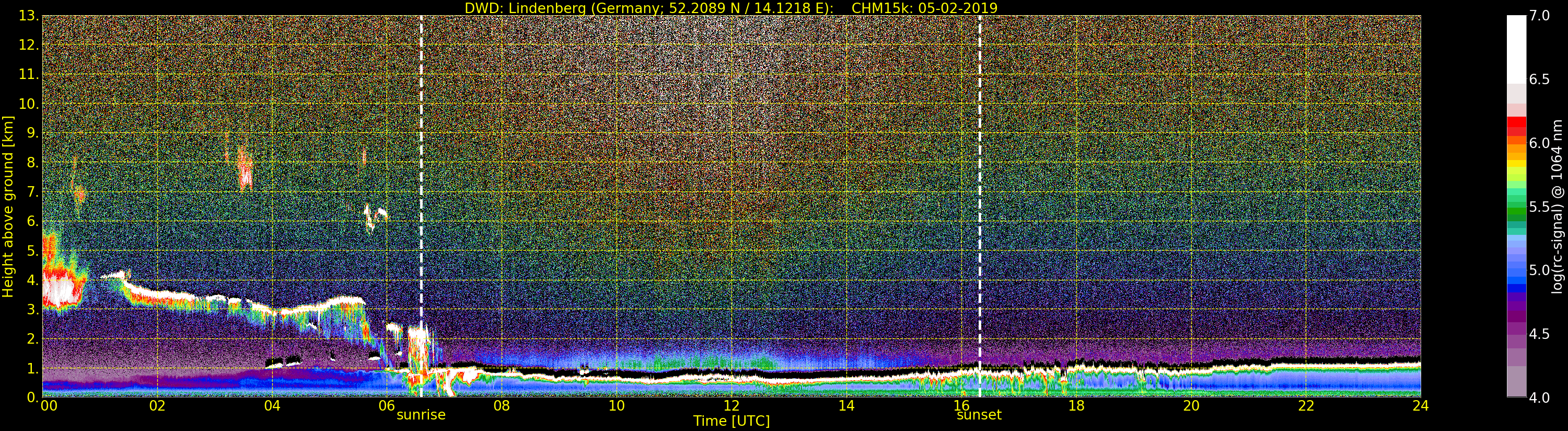Click the colorbar label 'log(rc-signal) @ 1064 nm'
This screenshot has width=1568, height=431.
[1557, 207]
